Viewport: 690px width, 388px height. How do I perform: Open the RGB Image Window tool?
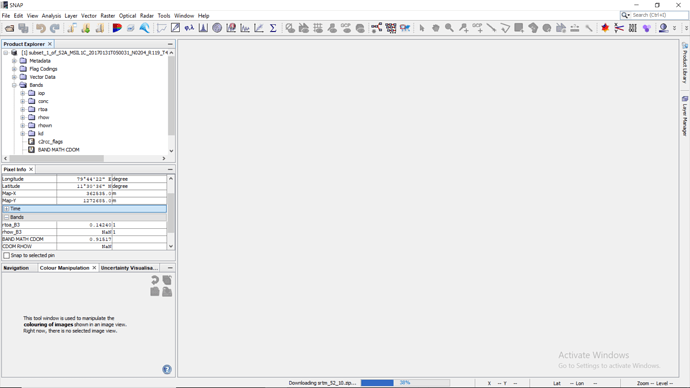coord(117,28)
